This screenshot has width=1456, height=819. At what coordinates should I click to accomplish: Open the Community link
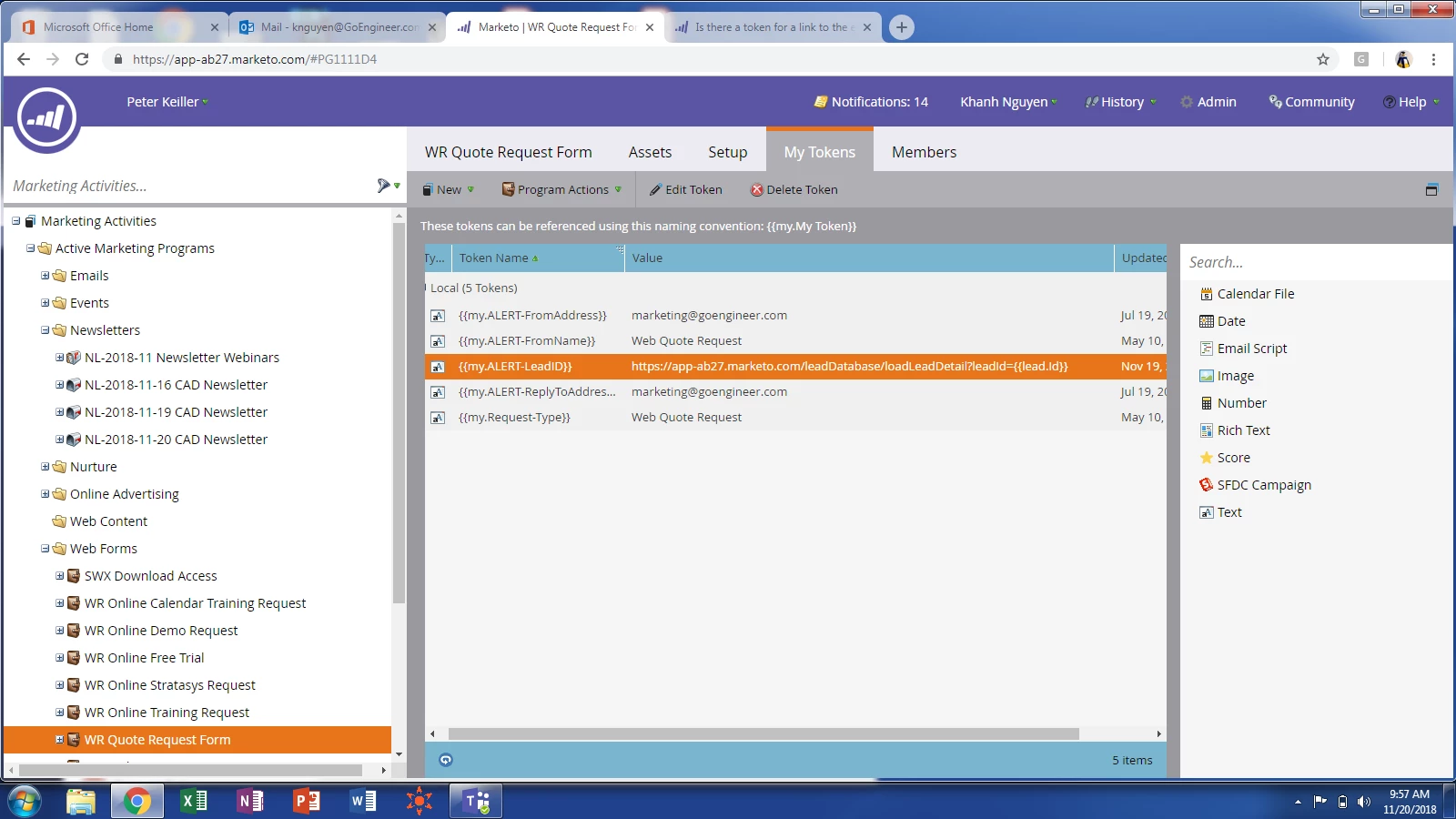pyautogui.click(x=1312, y=102)
